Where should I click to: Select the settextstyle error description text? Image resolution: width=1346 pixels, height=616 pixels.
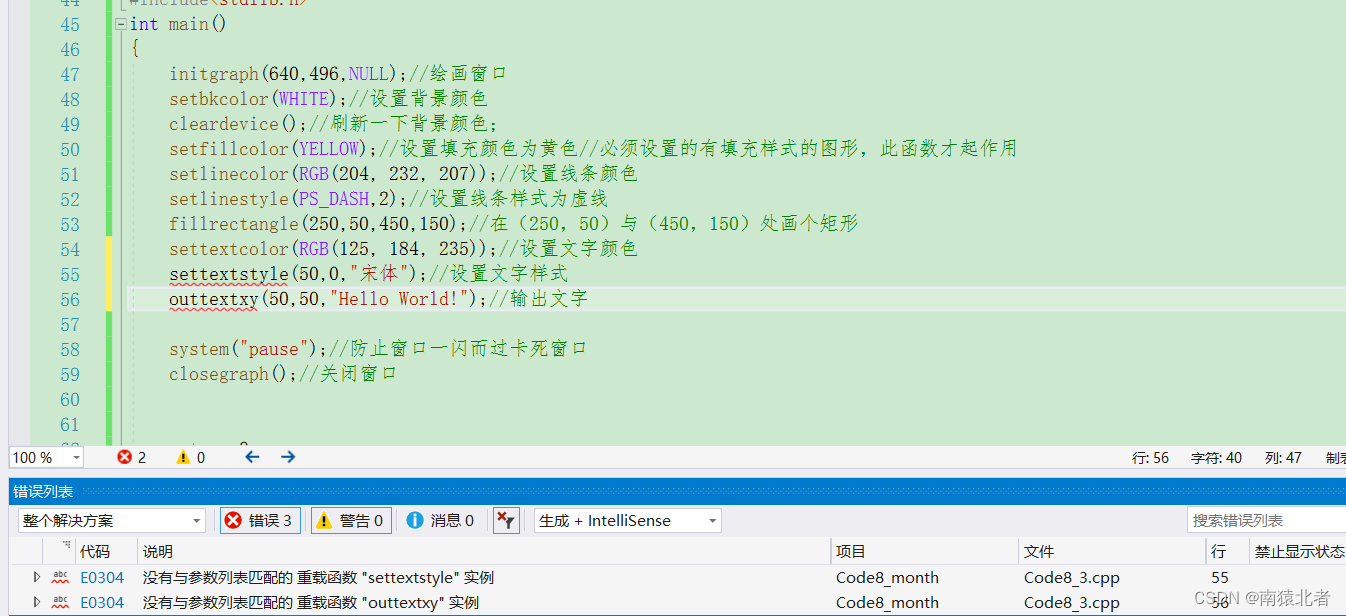click(x=318, y=577)
